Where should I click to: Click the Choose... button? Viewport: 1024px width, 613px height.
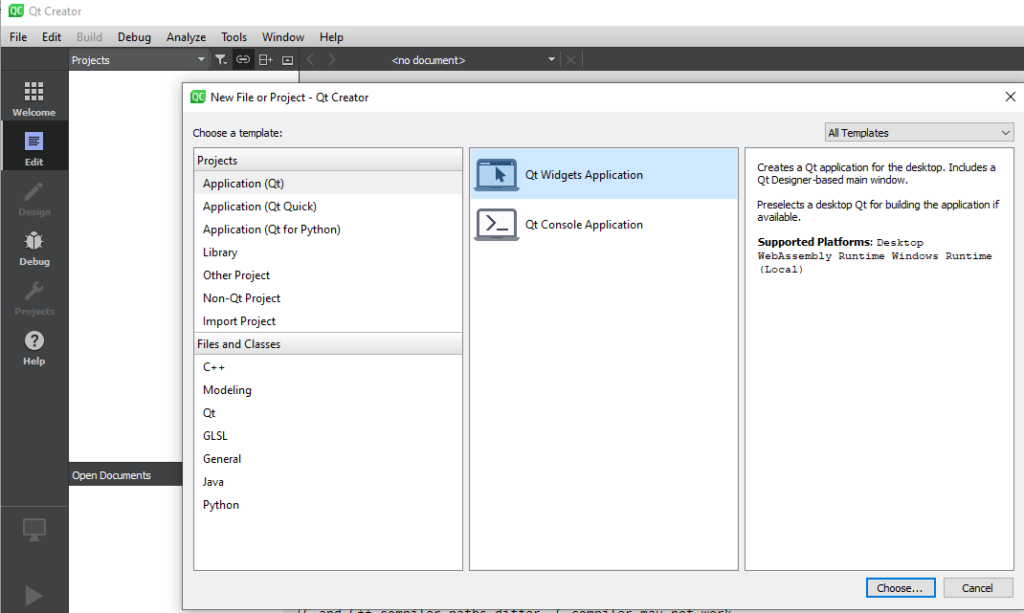pyautogui.click(x=900, y=588)
